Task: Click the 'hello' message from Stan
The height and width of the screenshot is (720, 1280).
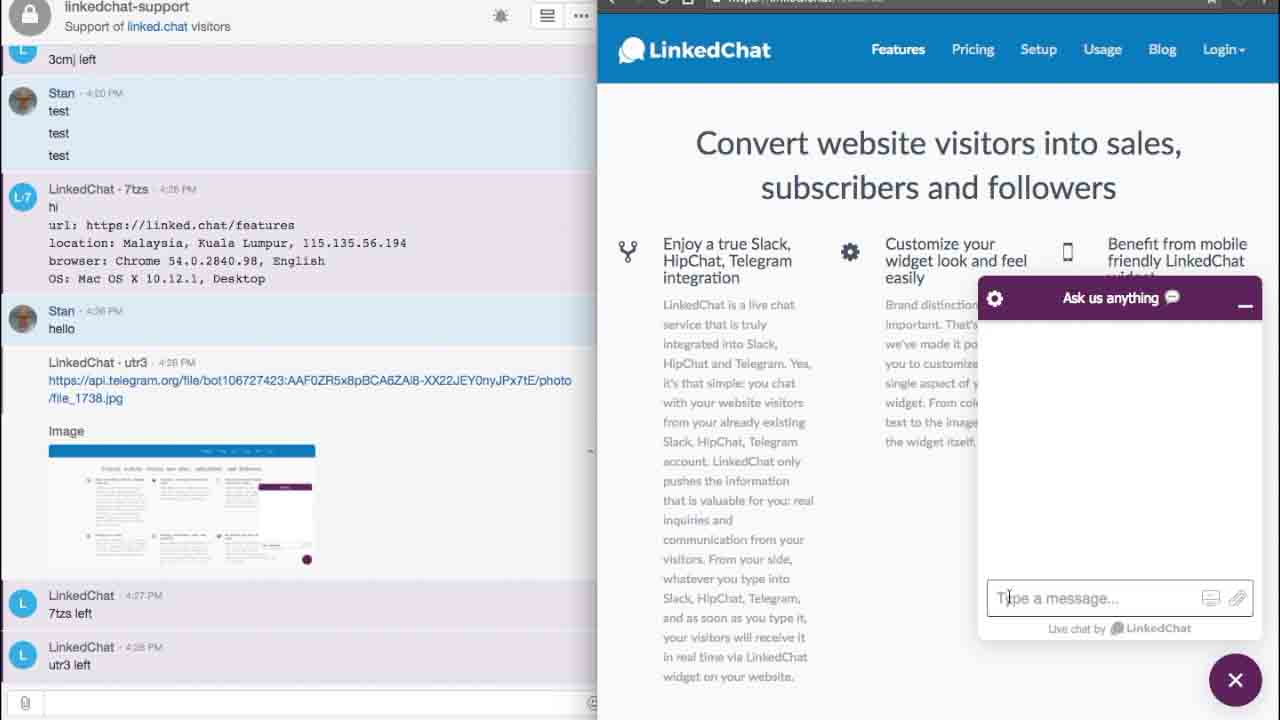Action: (62, 329)
